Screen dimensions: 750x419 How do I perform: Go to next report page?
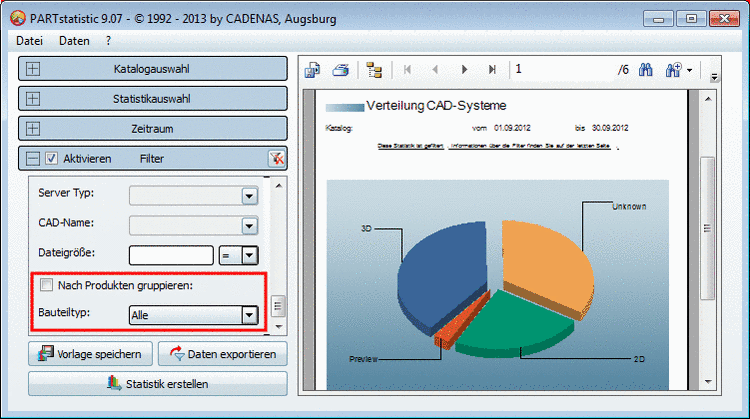pos(464,69)
